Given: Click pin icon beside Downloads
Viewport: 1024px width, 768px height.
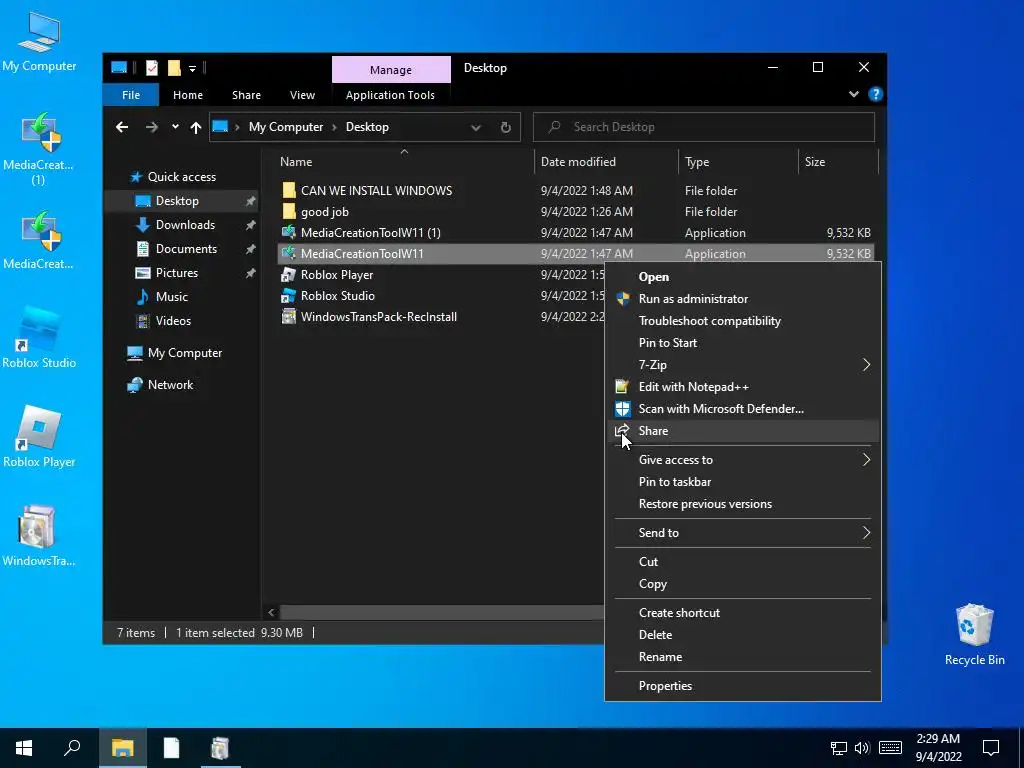Looking at the screenshot, I should pyautogui.click(x=250, y=225).
